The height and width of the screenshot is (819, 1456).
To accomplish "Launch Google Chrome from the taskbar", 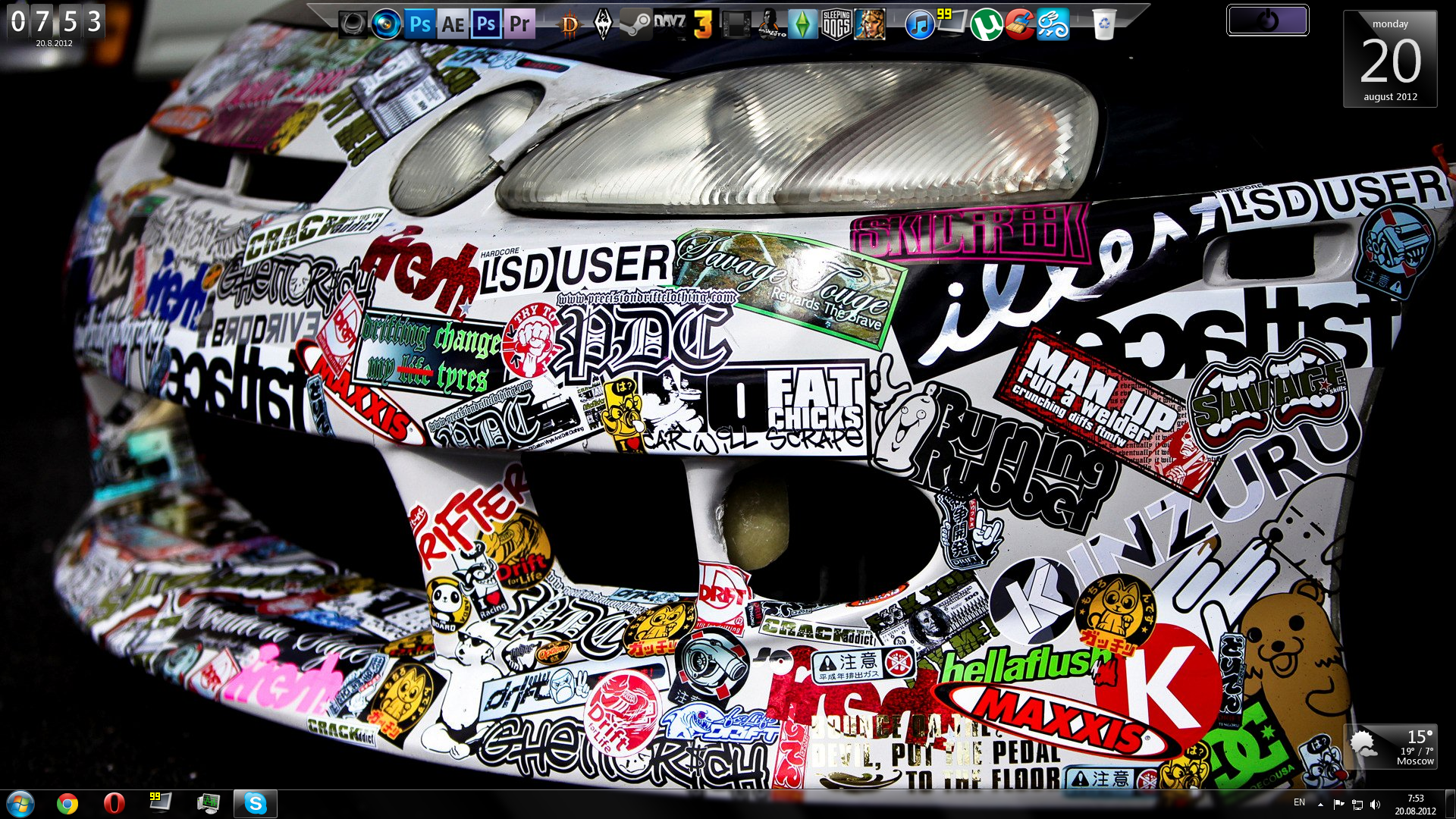I will [x=67, y=803].
